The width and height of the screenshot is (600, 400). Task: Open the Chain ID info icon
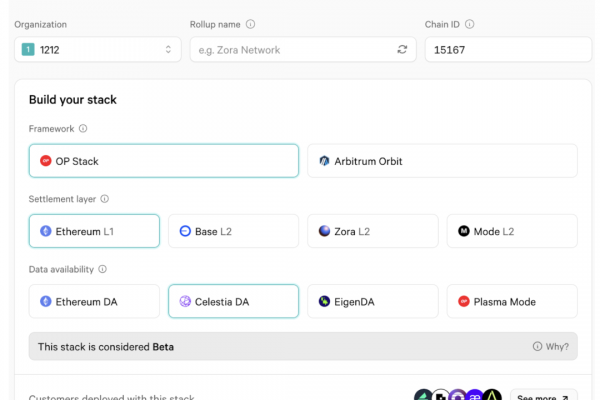[469, 24]
